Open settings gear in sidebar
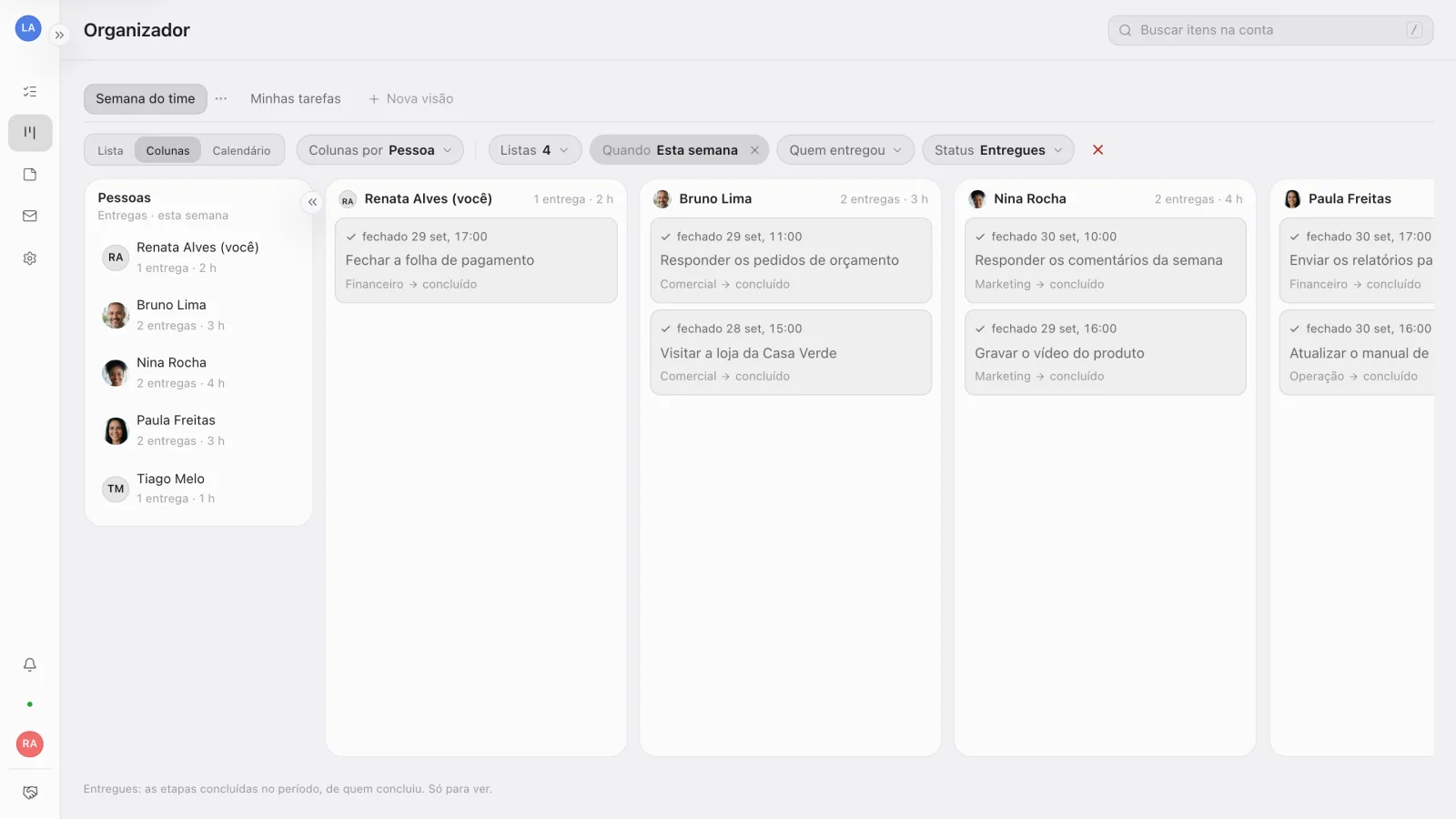Viewport: 1456px width, 819px height. (x=30, y=258)
